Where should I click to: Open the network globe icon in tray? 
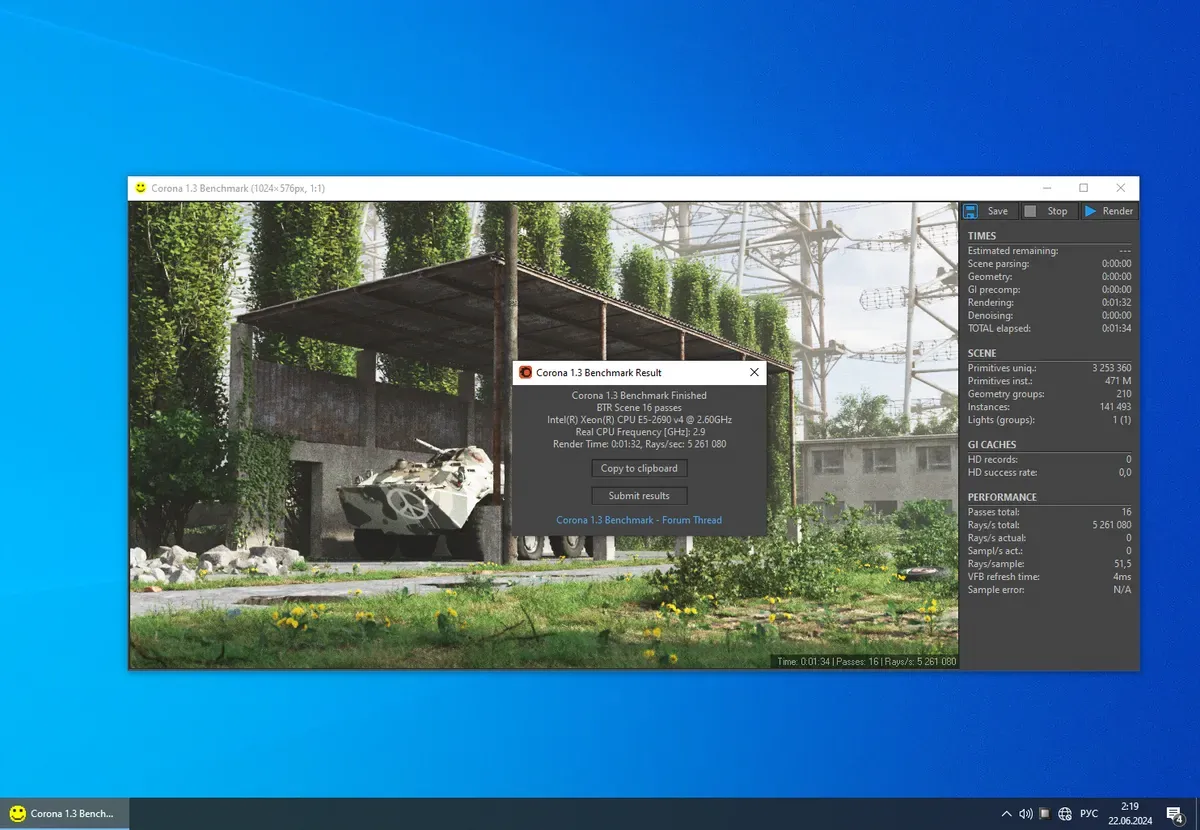tap(1065, 814)
